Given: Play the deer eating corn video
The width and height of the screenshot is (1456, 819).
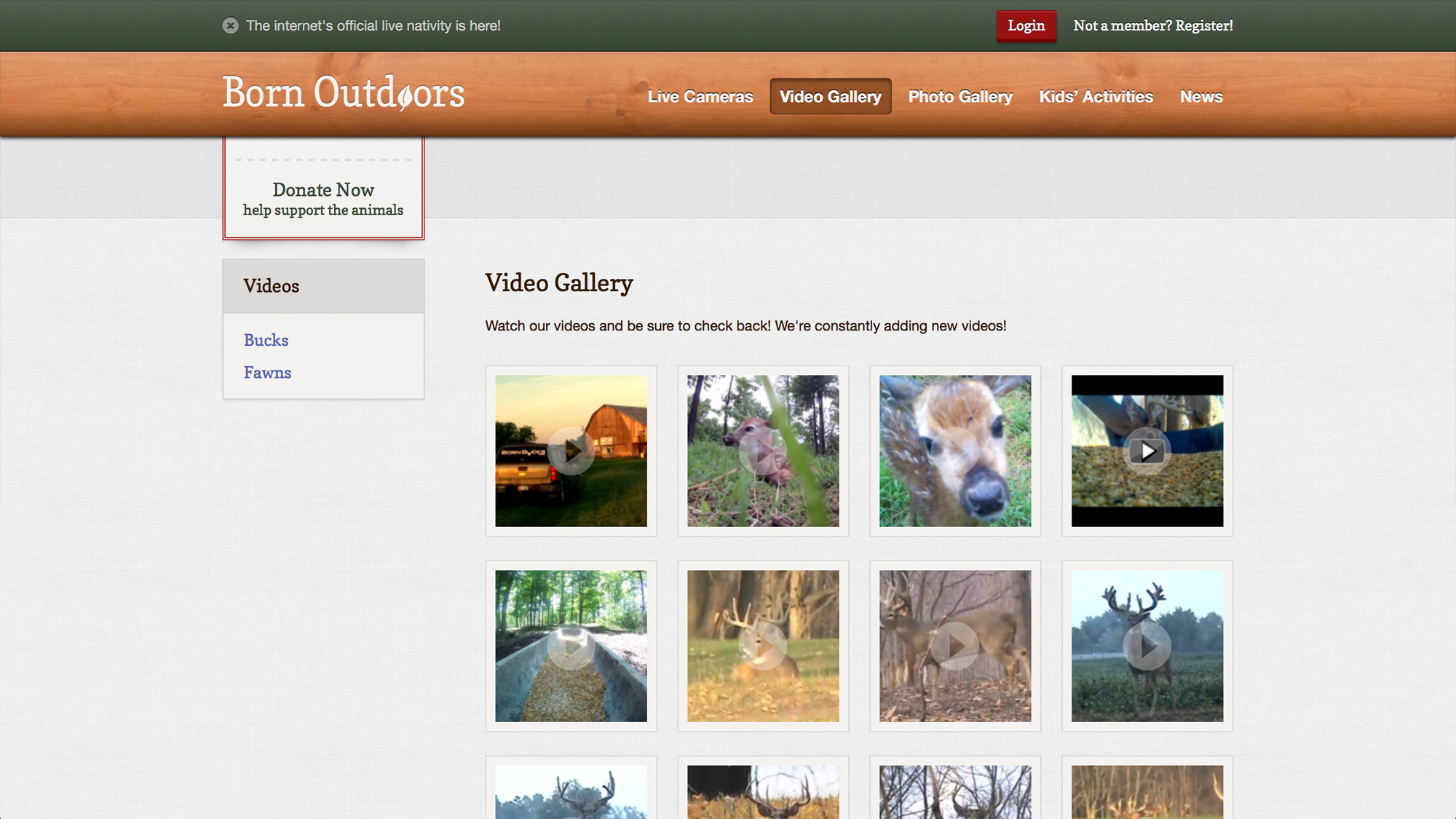Looking at the screenshot, I should click(x=1147, y=451).
